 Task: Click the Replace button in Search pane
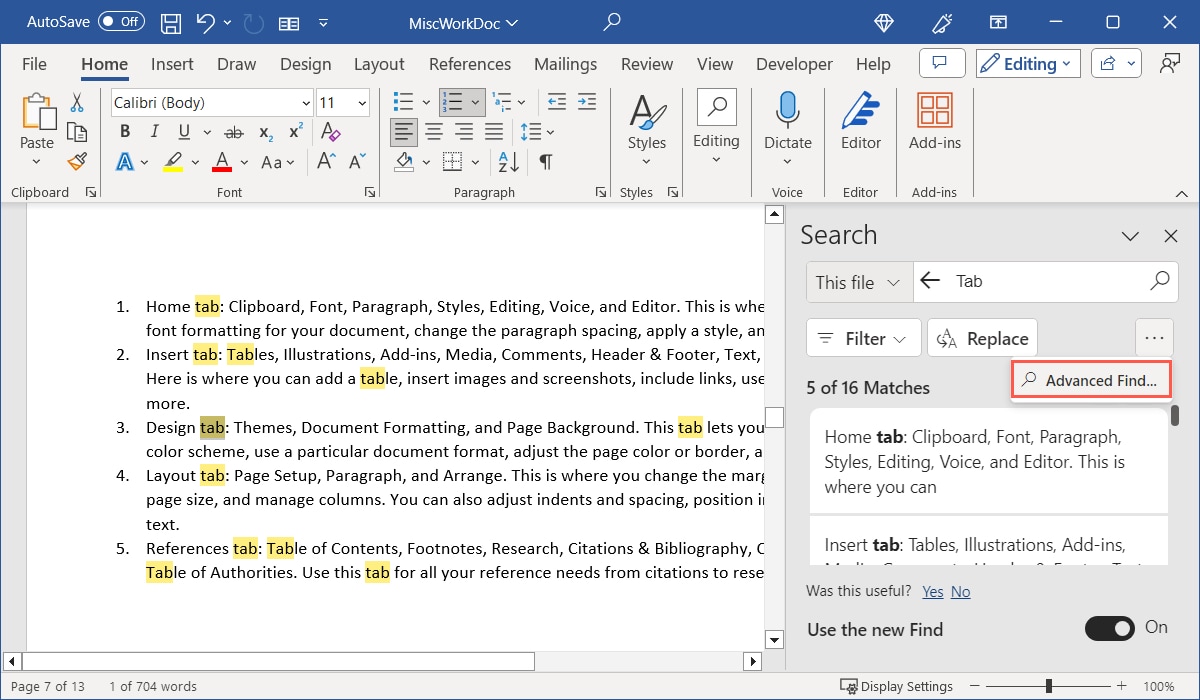[x=982, y=338]
